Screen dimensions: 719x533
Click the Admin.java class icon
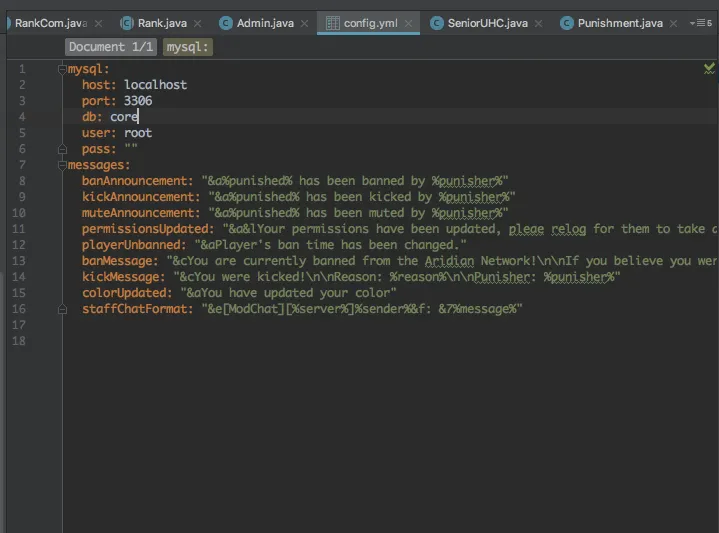click(226, 23)
